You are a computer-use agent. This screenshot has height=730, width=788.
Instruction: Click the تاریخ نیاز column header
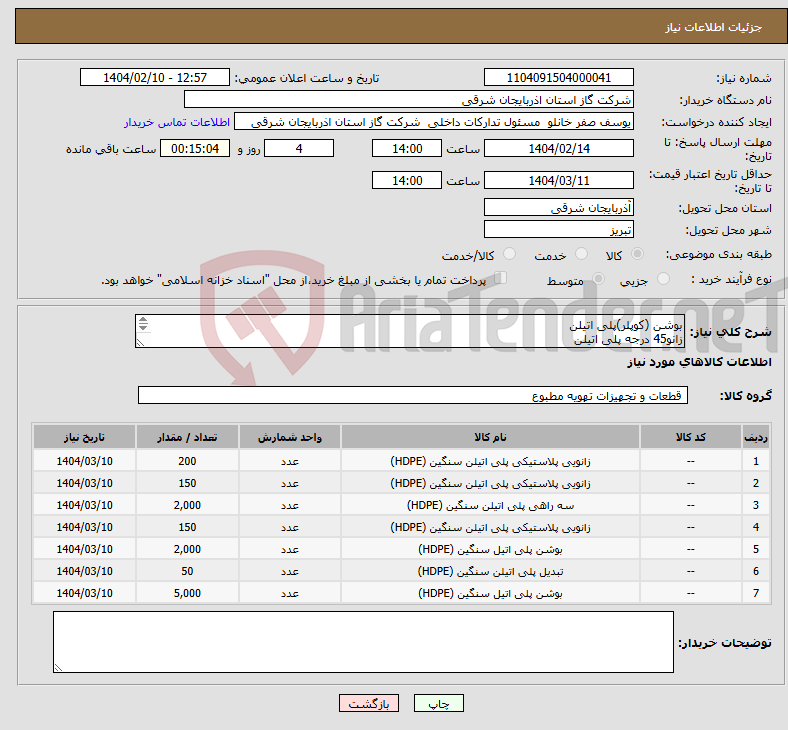tap(85, 438)
